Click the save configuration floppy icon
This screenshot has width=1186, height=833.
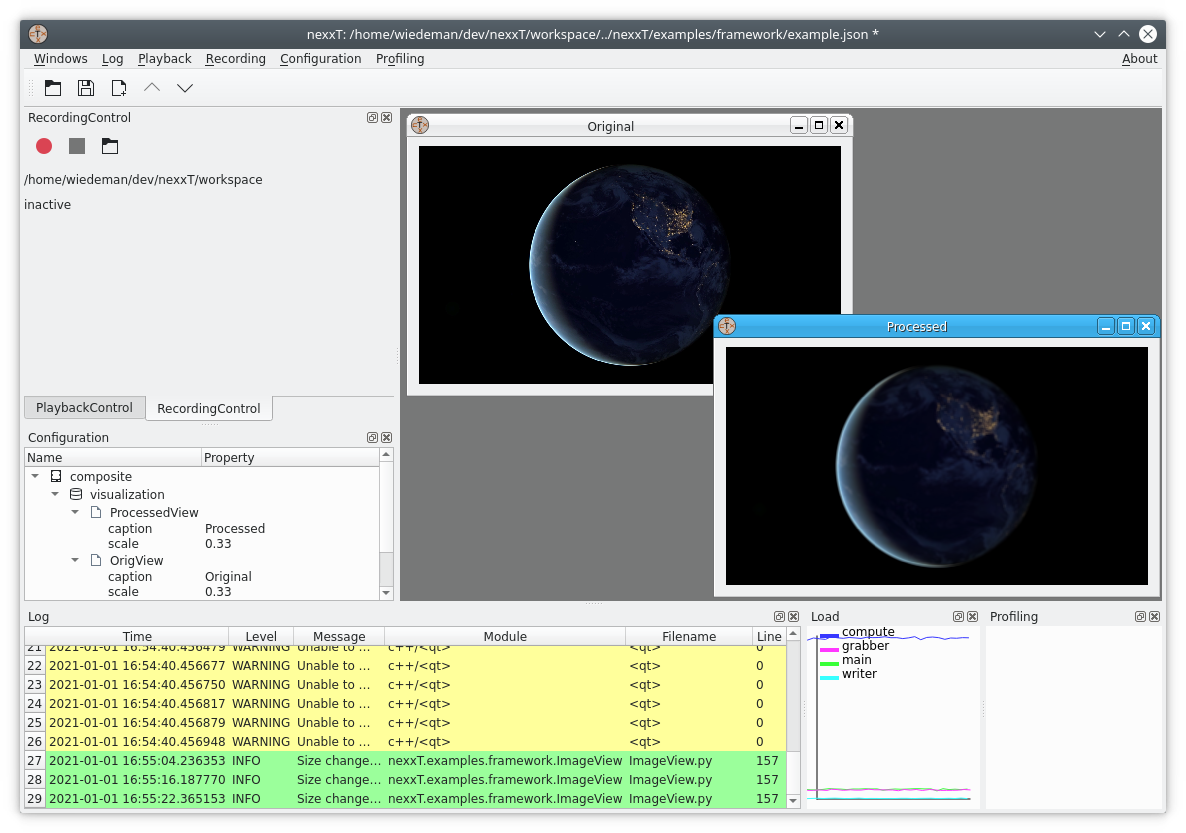[x=85, y=88]
